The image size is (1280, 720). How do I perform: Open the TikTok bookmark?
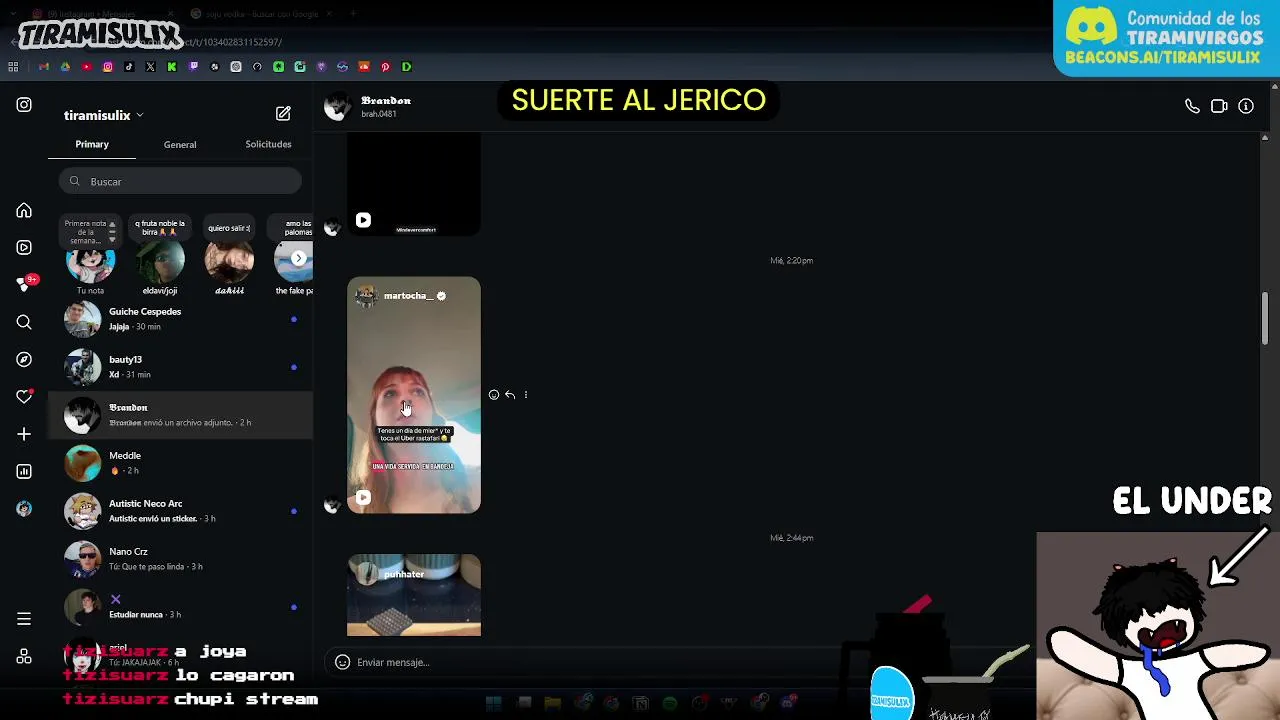tap(129, 67)
